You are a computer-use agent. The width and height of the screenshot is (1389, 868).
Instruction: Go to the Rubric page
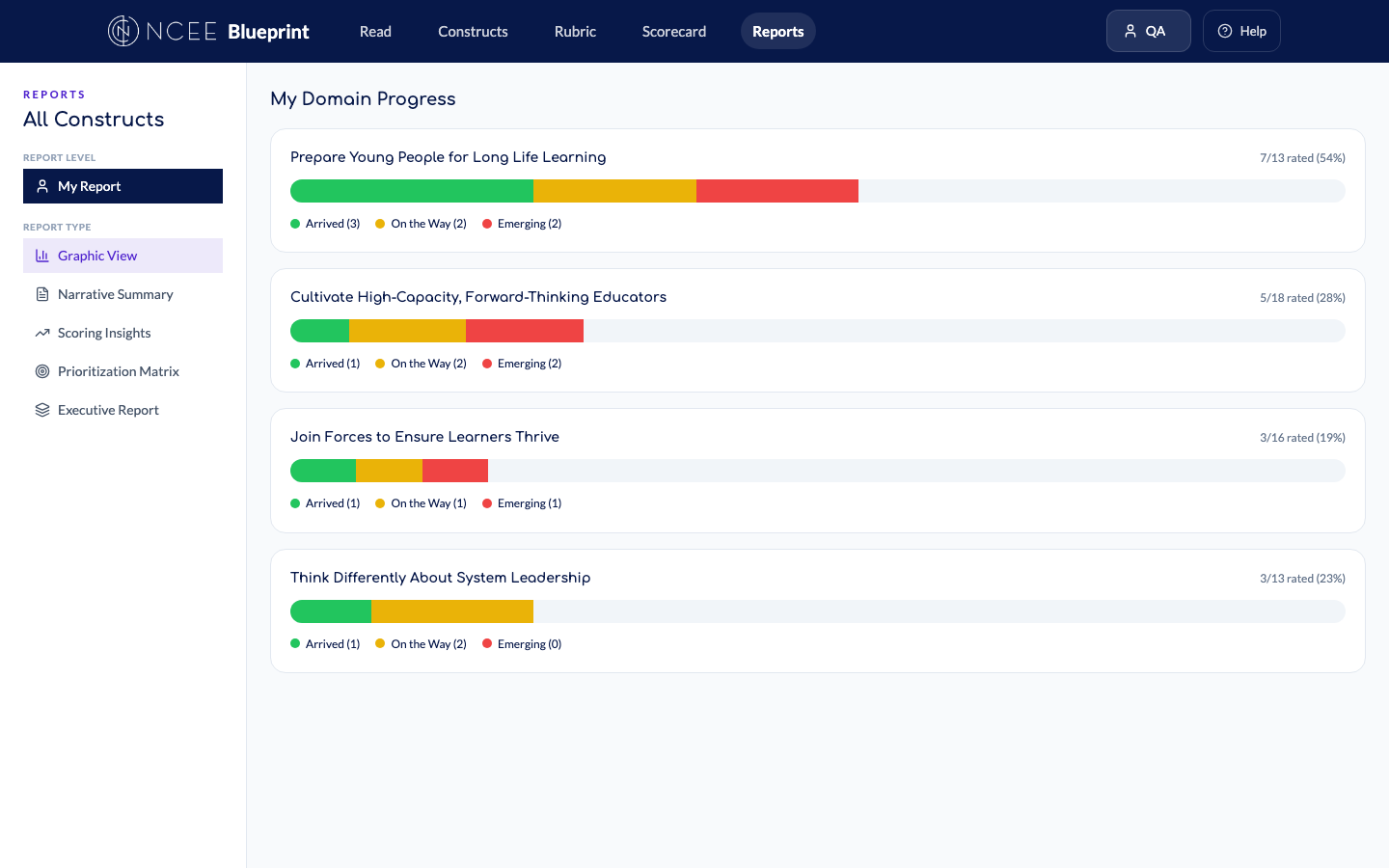(575, 31)
